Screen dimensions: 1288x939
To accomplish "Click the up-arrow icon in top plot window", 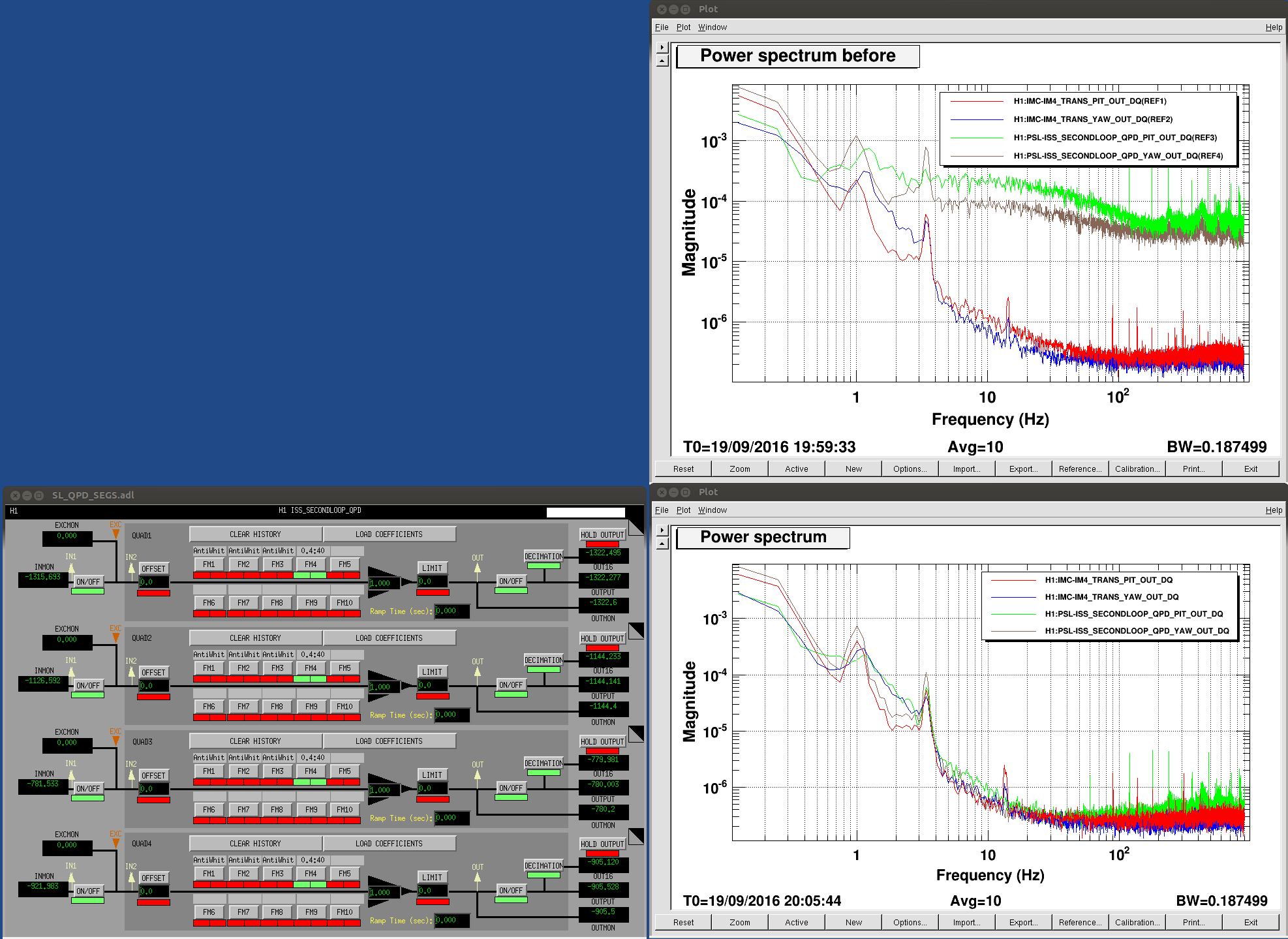I will pos(662,61).
